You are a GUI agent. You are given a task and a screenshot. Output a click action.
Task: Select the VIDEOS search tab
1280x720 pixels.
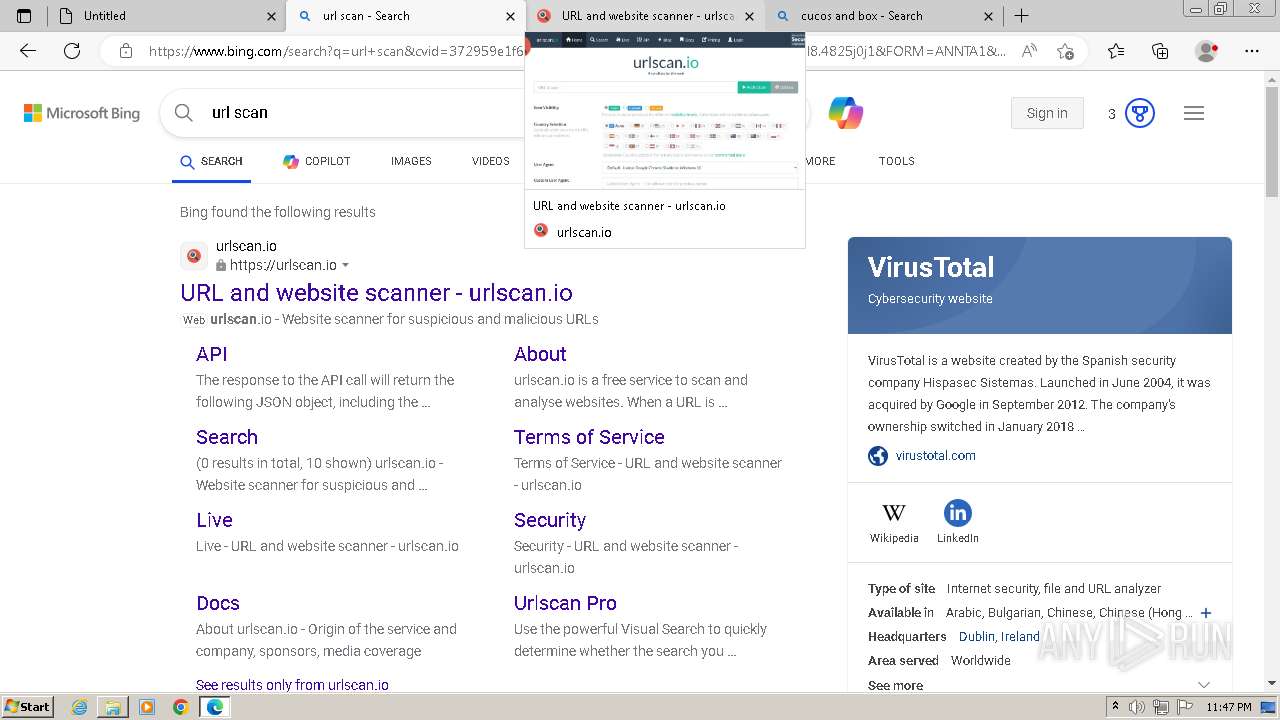click(x=490, y=161)
